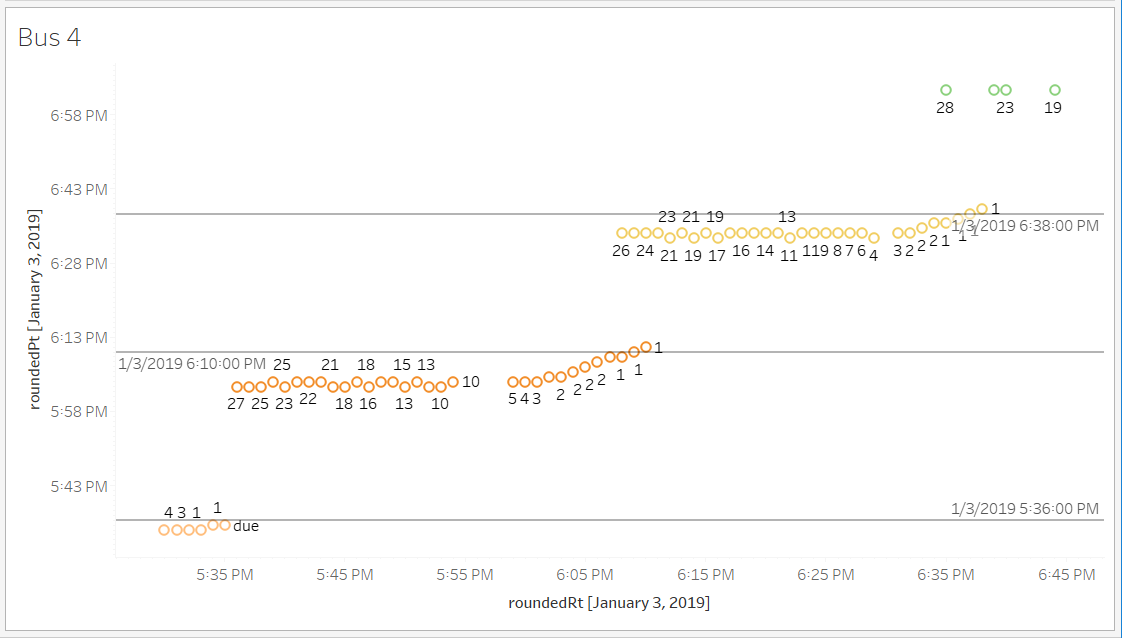Select the roundedPt vertical axis title
This screenshot has width=1122, height=638.
tap(35, 309)
